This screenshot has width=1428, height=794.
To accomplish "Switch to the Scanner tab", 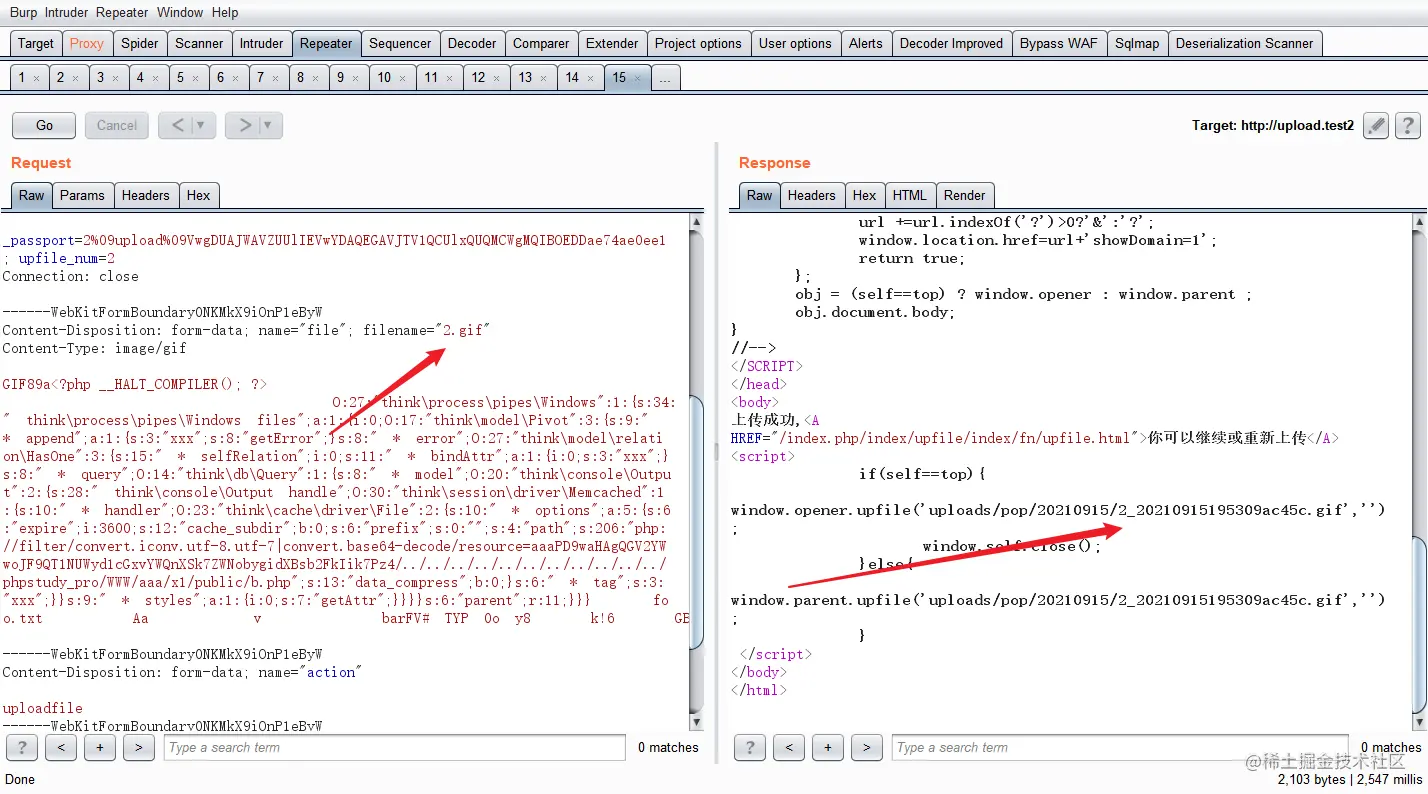I will [x=199, y=43].
